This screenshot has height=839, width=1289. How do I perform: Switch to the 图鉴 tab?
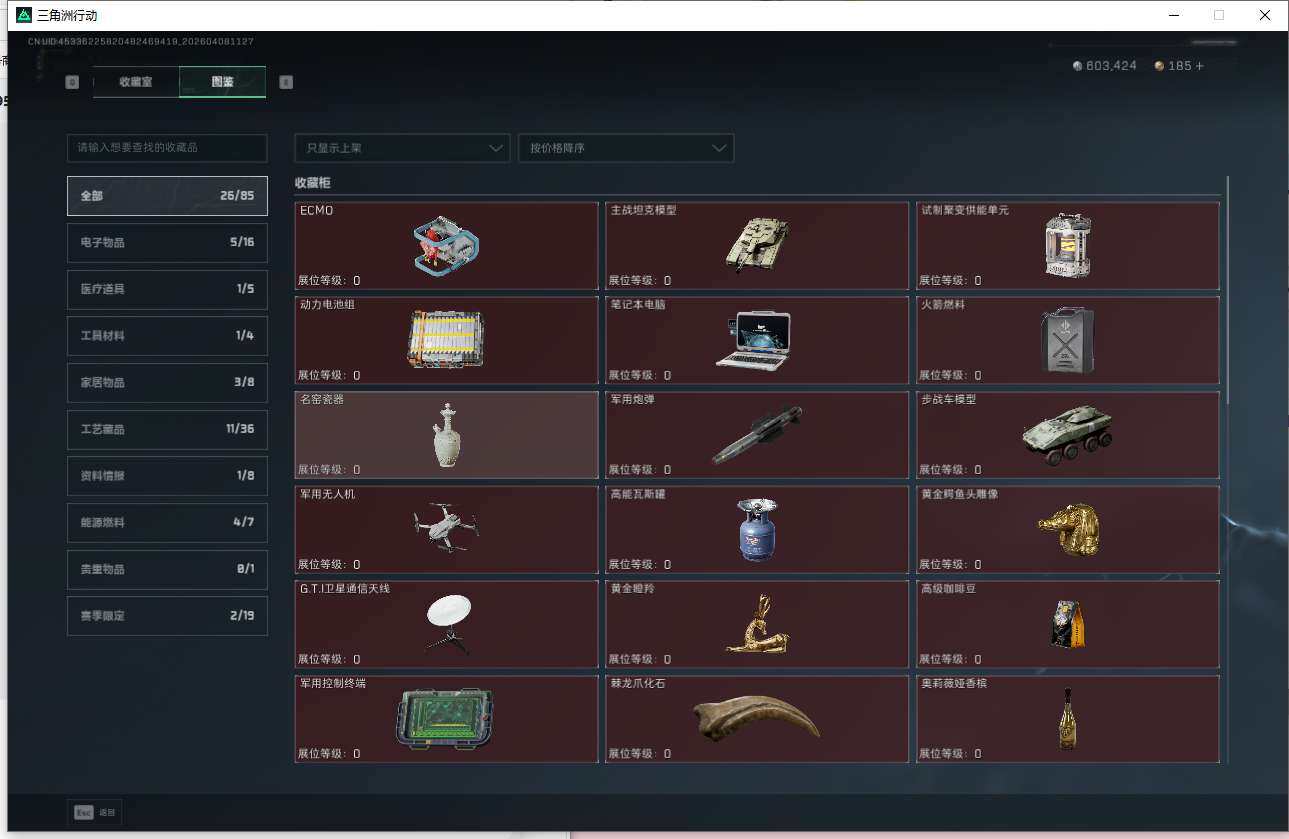point(222,82)
